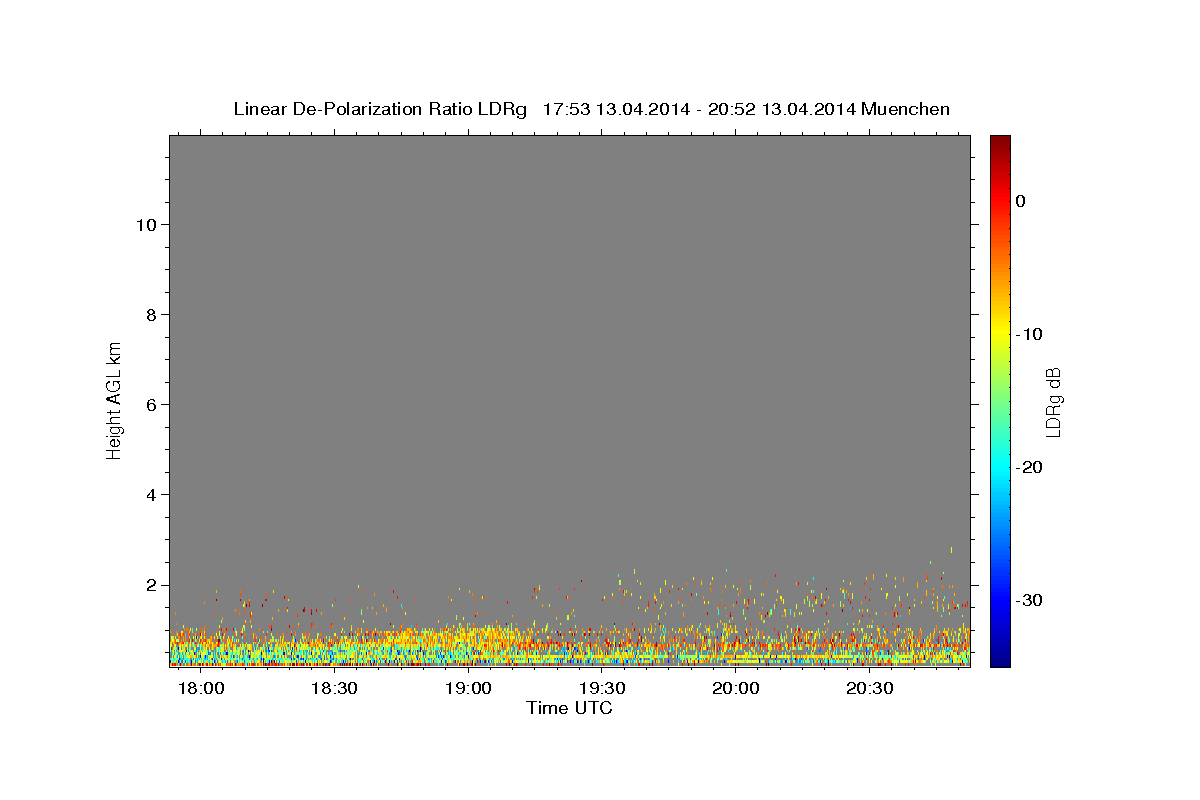
Task: Click the 18:30 time tick label
Action: pos(334,689)
